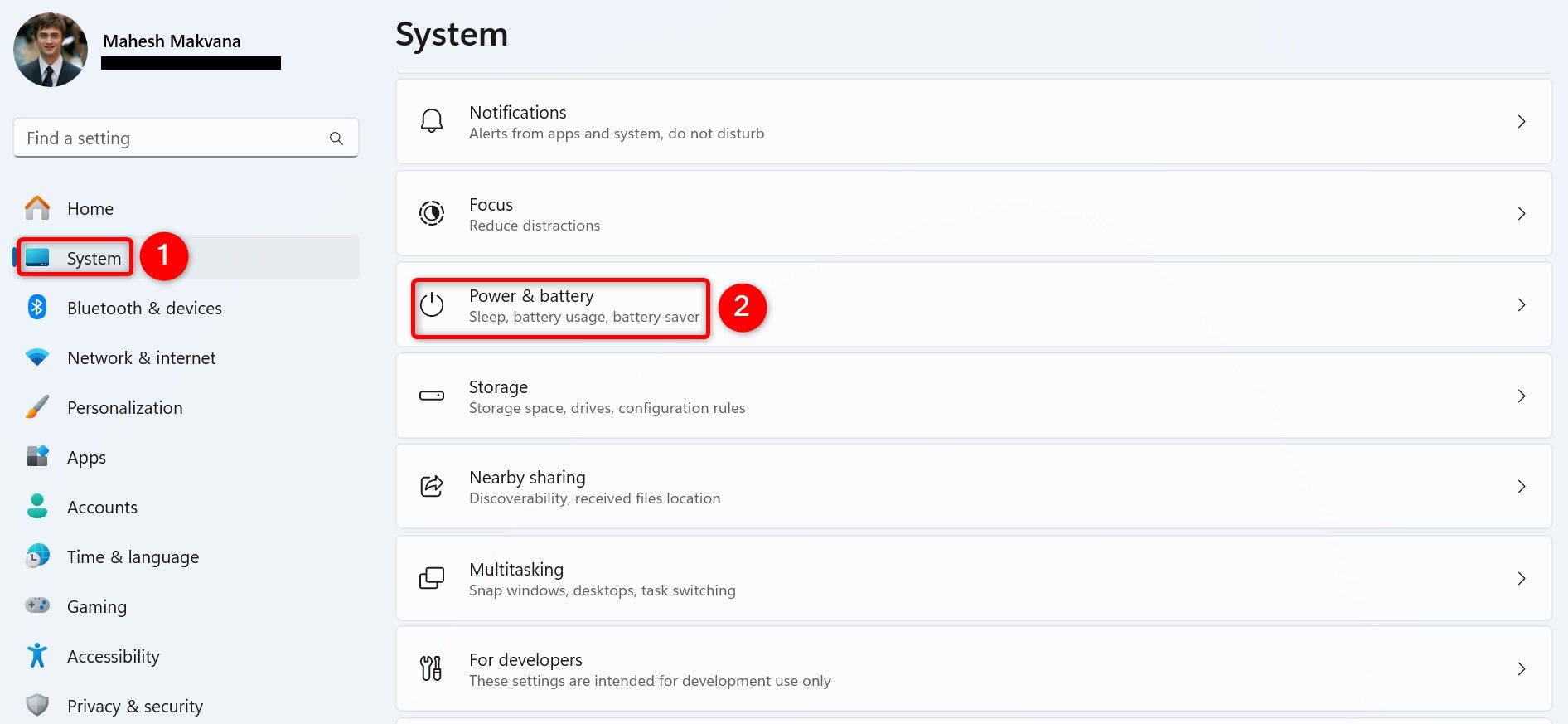Open For developers via its chevron

pos(1522,668)
